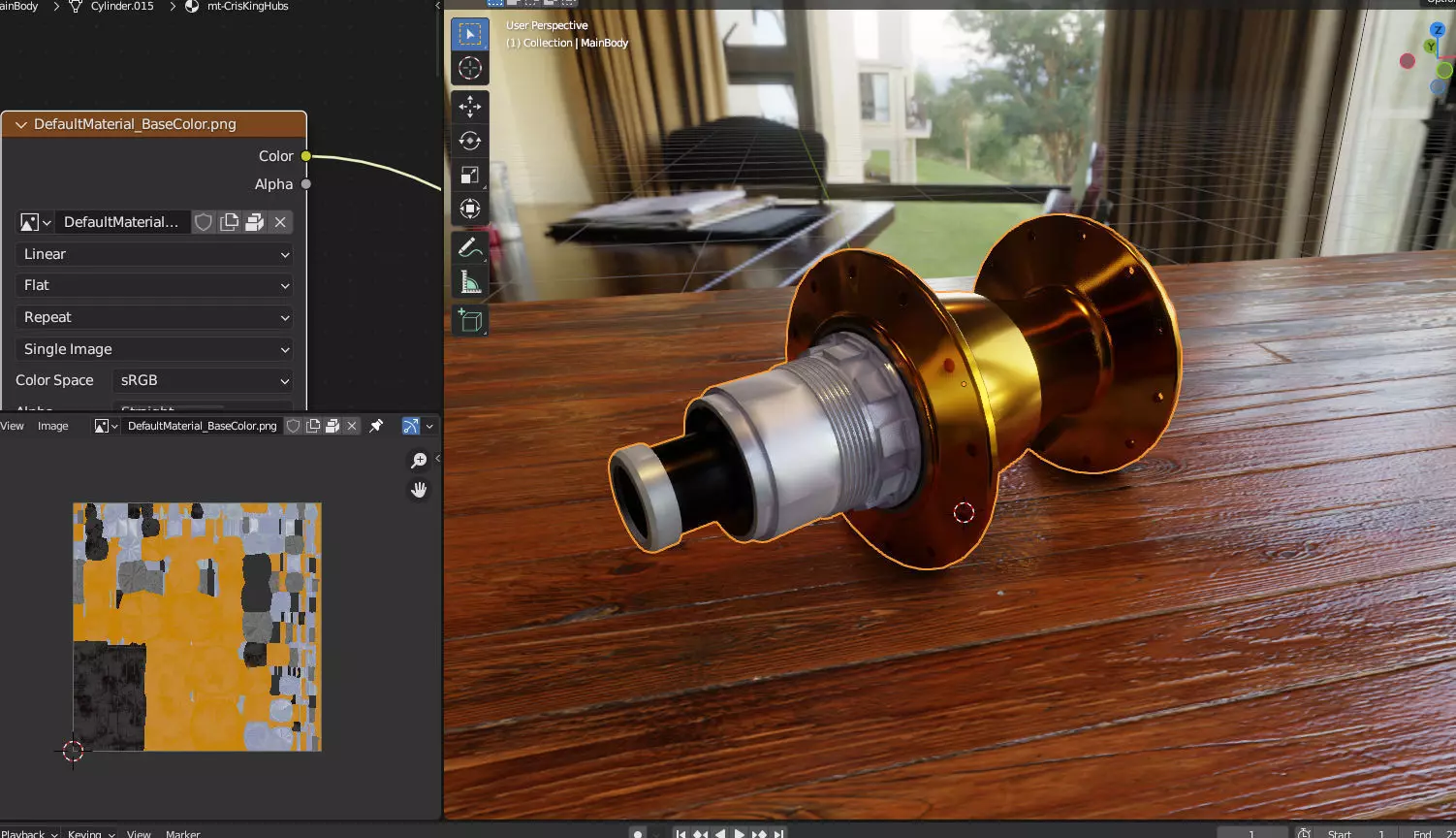
Task: Toggle preview range clock icon
Action: [1304, 833]
